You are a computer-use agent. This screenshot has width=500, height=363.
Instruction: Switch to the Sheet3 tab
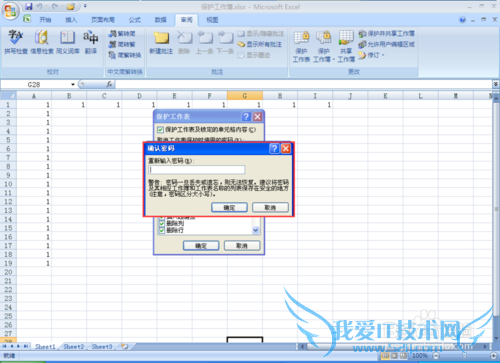coord(102,347)
